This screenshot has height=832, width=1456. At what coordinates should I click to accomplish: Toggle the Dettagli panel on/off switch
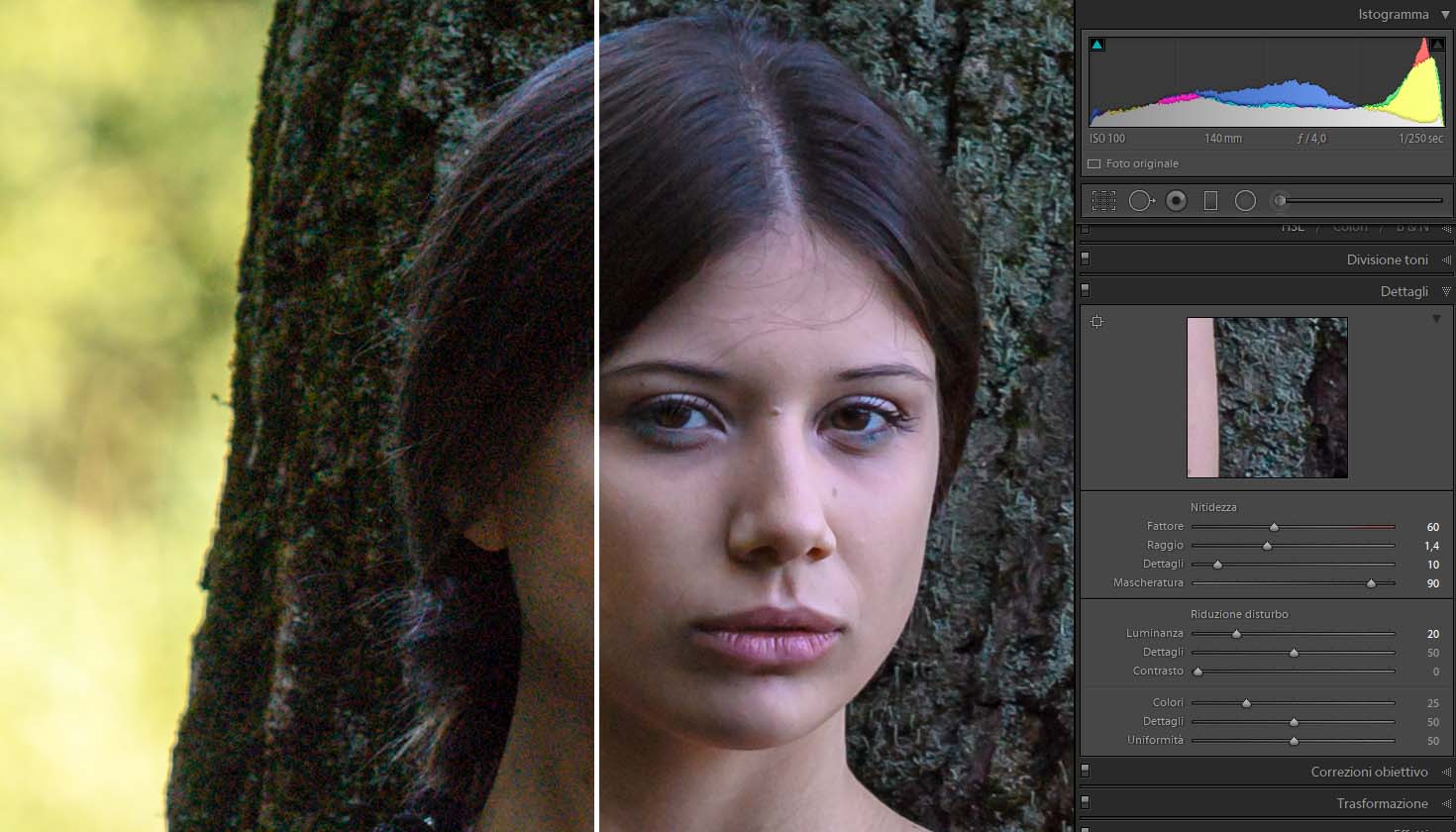pyautogui.click(x=1086, y=290)
